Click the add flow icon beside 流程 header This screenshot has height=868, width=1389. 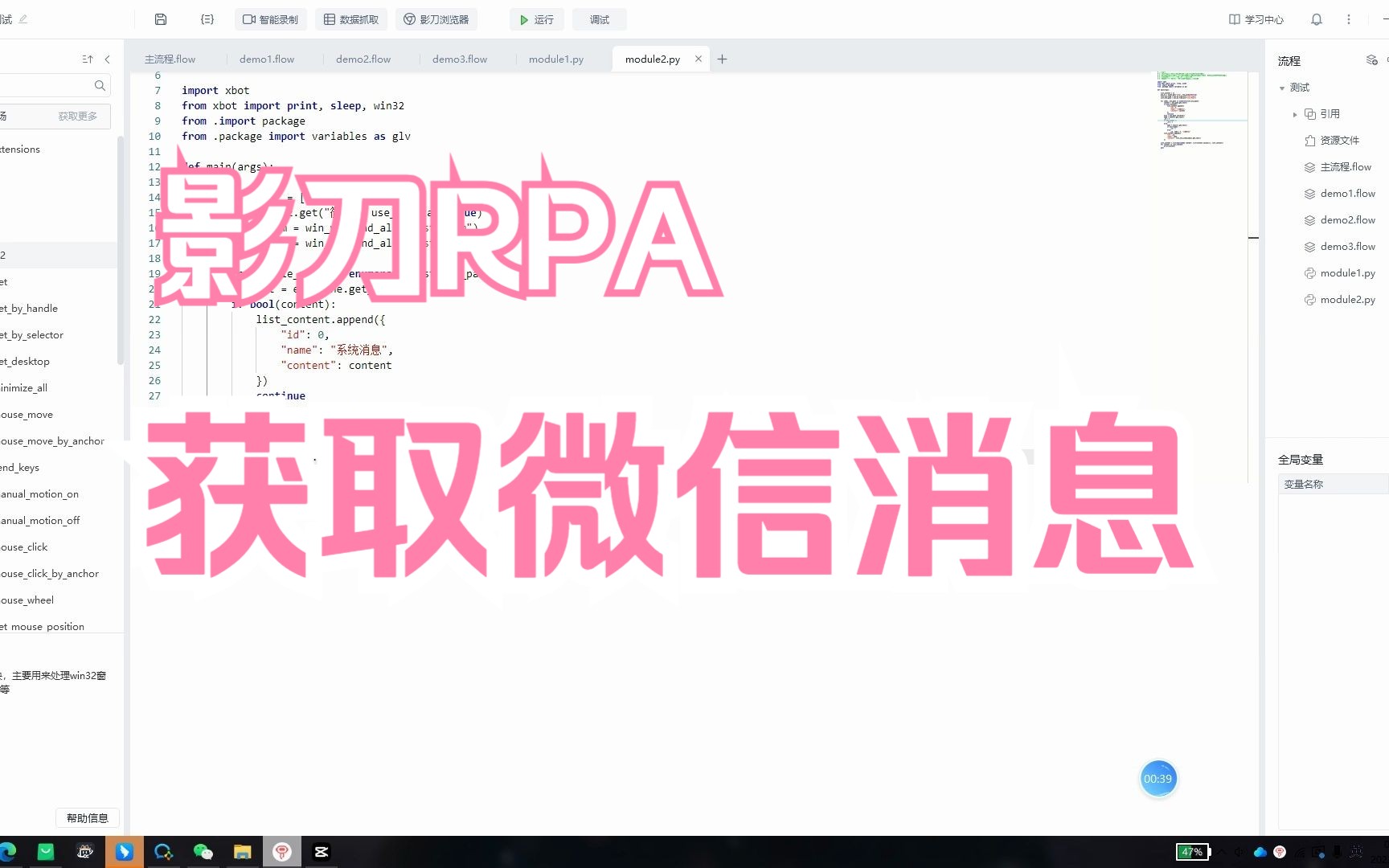1372,60
